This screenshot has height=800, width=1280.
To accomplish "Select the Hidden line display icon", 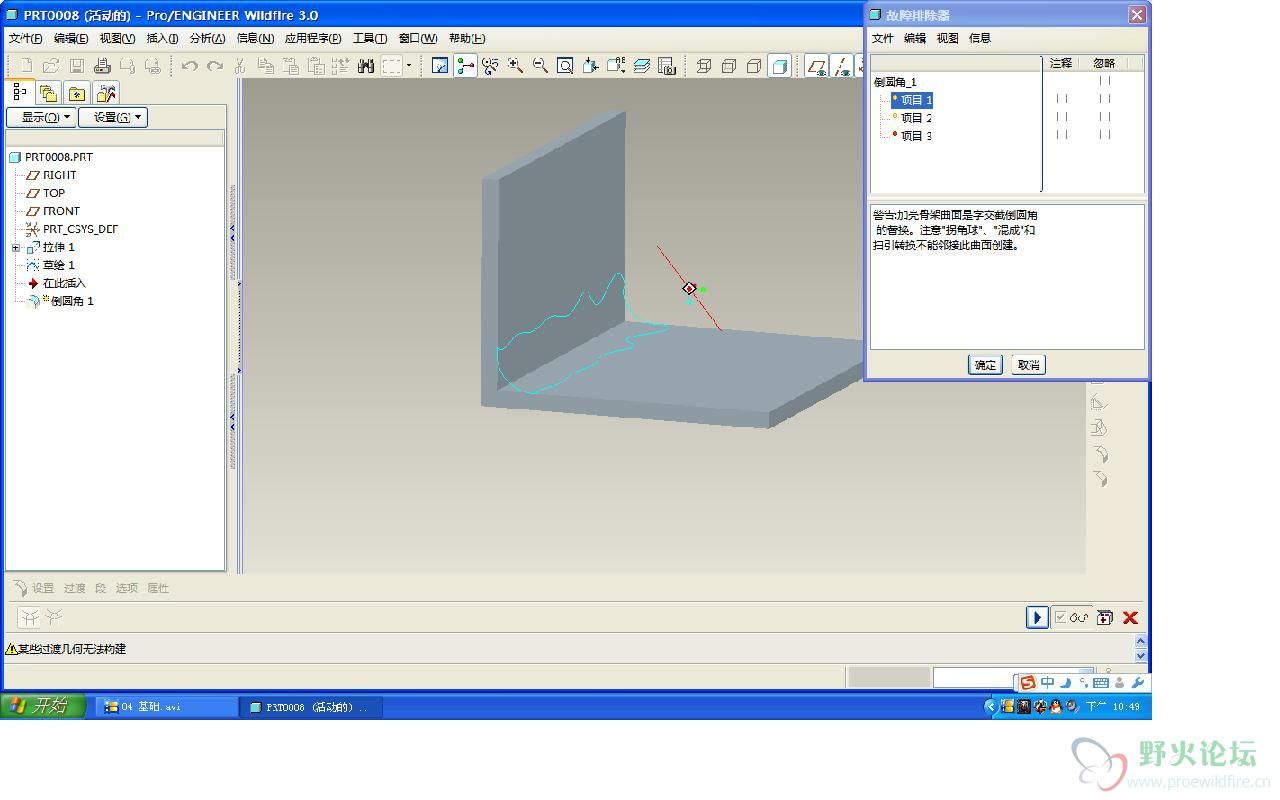I will (729, 66).
